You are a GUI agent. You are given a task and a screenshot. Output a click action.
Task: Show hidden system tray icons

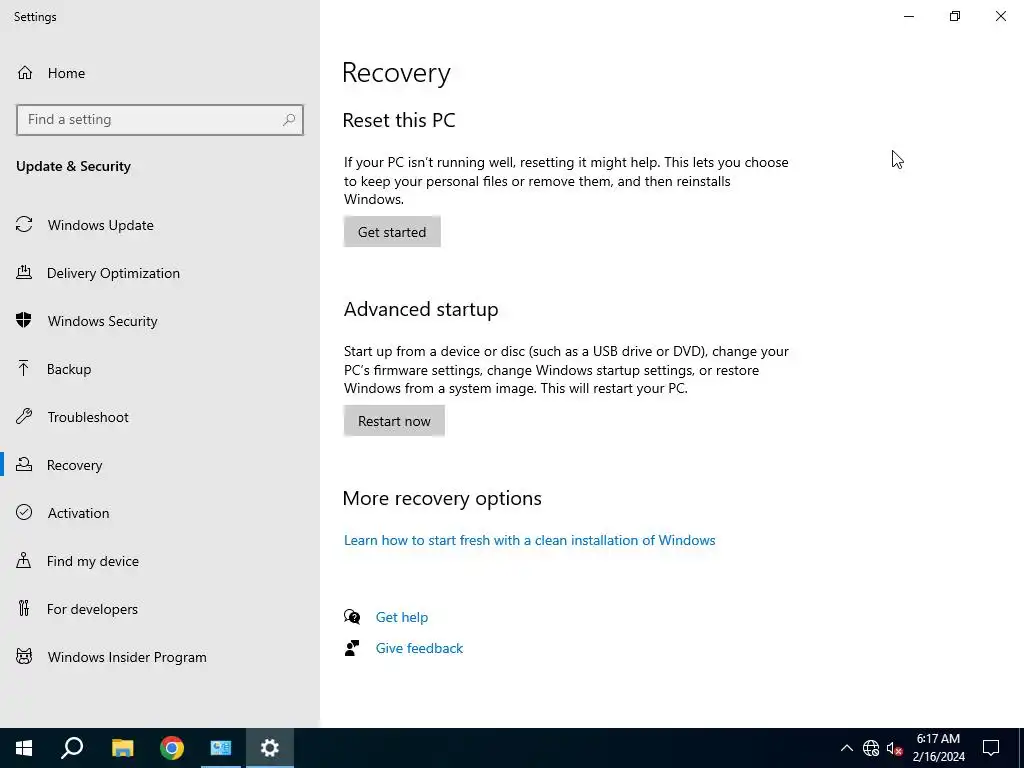pos(846,748)
